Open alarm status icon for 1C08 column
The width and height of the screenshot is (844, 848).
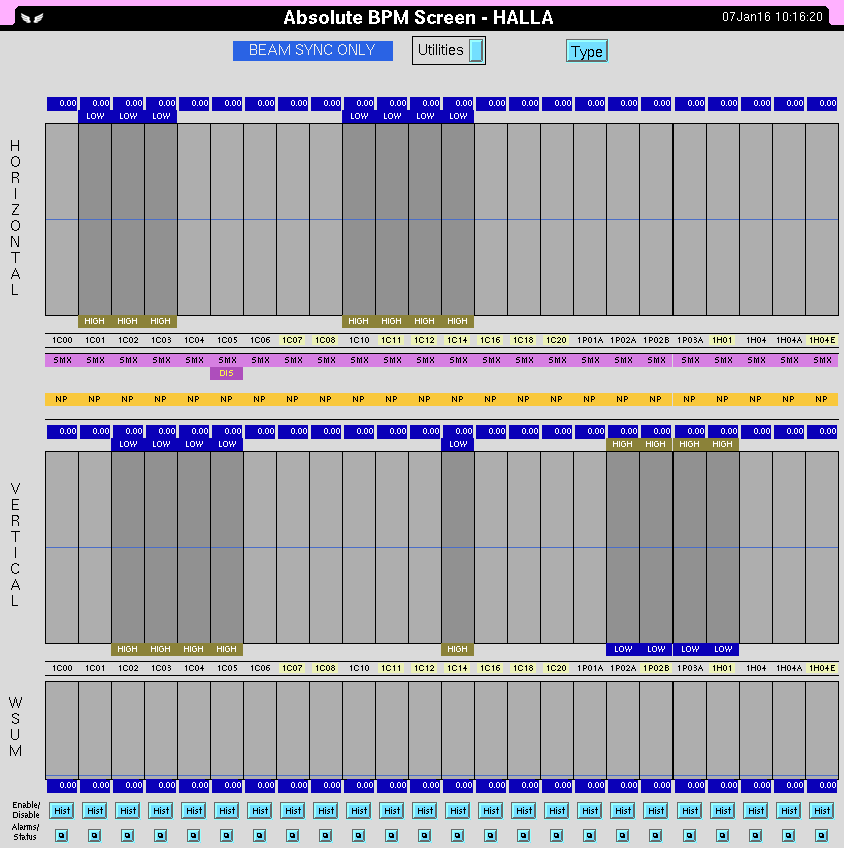pyautogui.click(x=325, y=836)
